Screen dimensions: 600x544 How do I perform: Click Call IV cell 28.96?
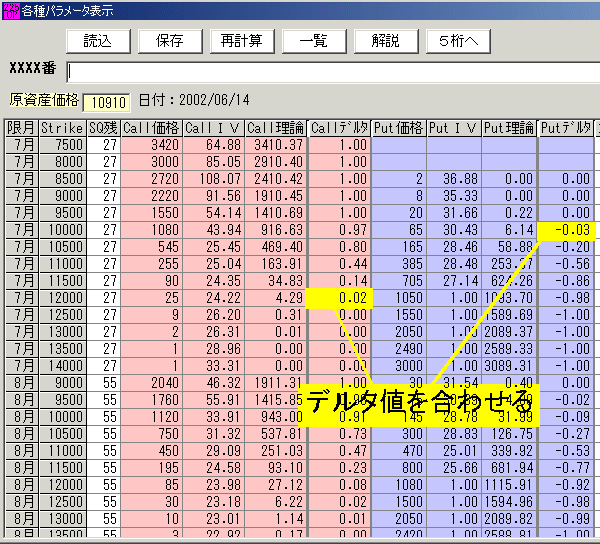coord(214,349)
